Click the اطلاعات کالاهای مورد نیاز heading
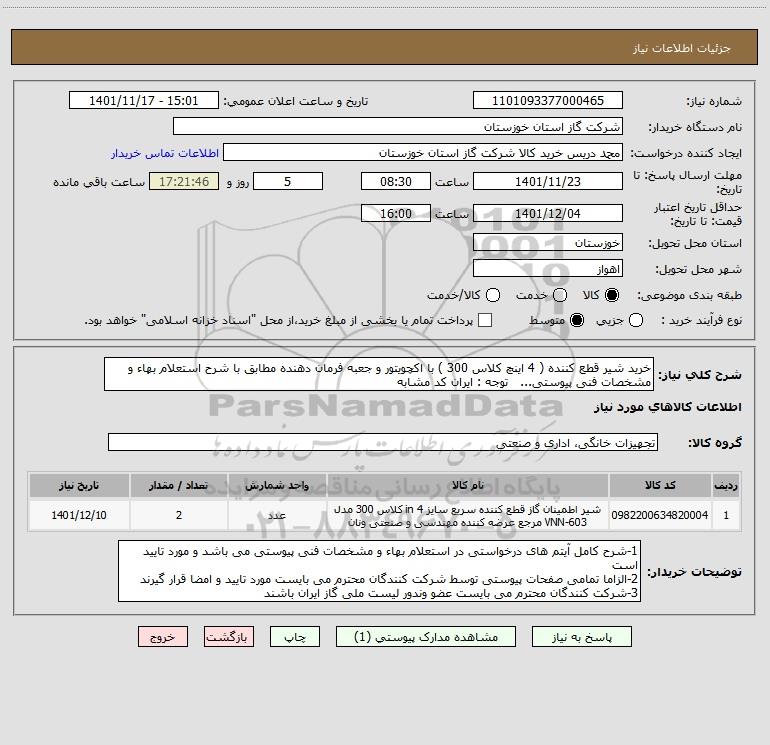The image size is (770, 745). (668, 407)
